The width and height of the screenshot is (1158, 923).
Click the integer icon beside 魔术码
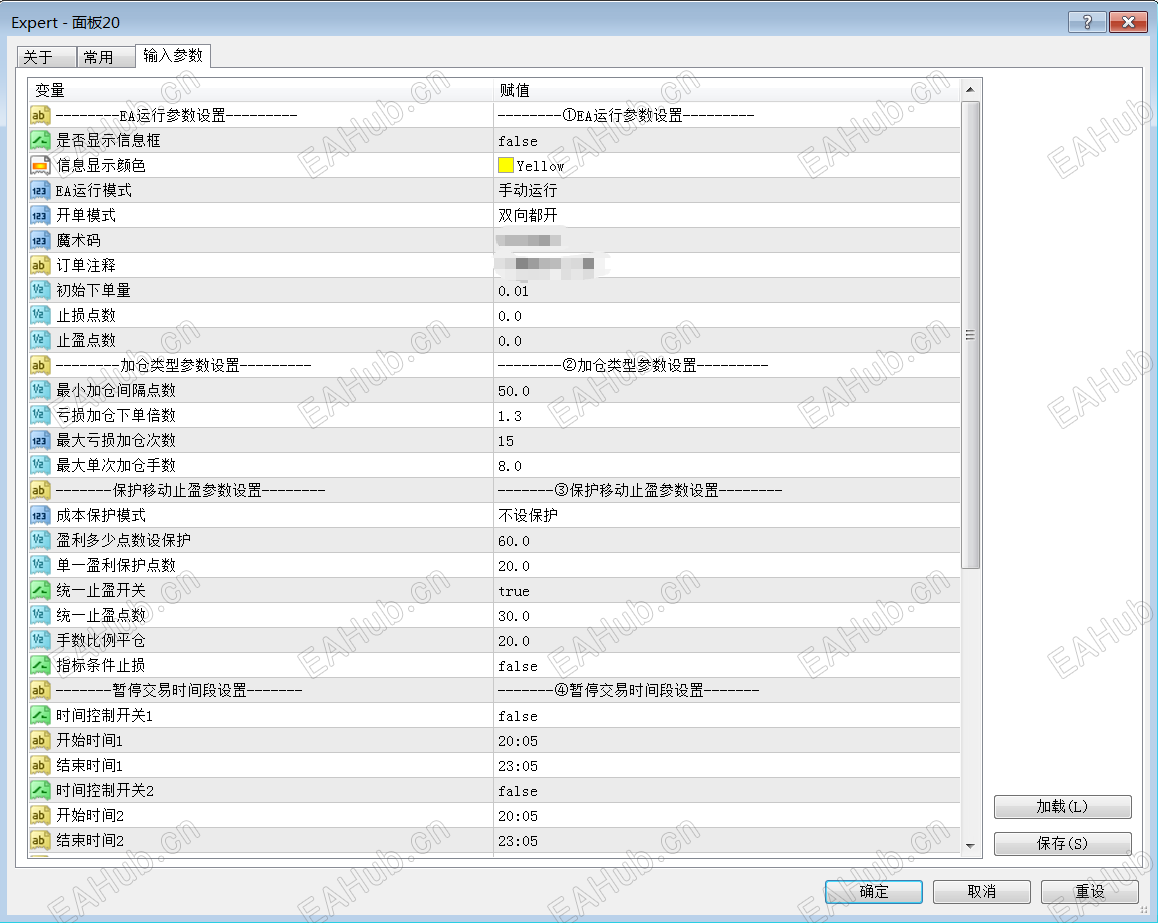tap(40, 241)
